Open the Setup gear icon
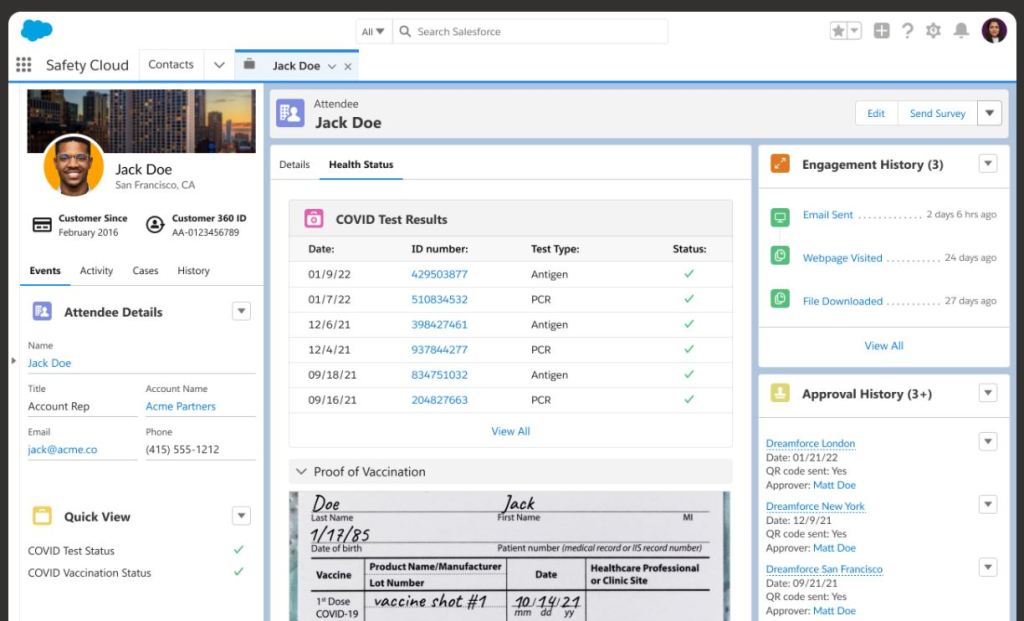 (933, 31)
